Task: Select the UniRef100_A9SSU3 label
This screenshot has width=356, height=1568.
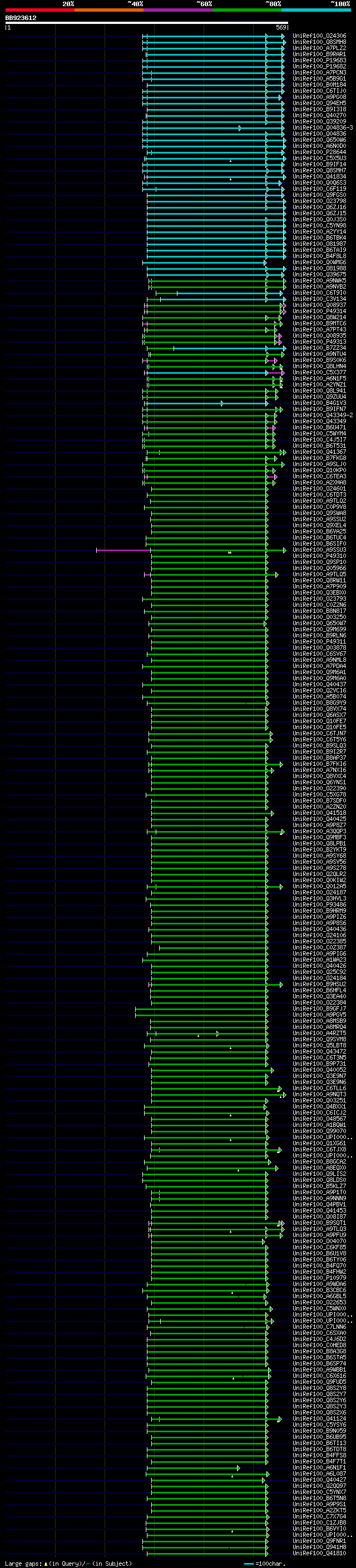Action: click(x=319, y=550)
